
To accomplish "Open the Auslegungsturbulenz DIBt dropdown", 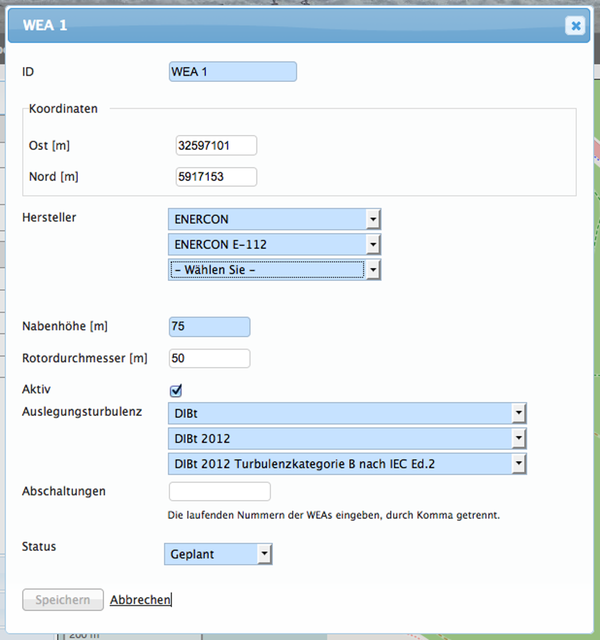I will click(348, 412).
